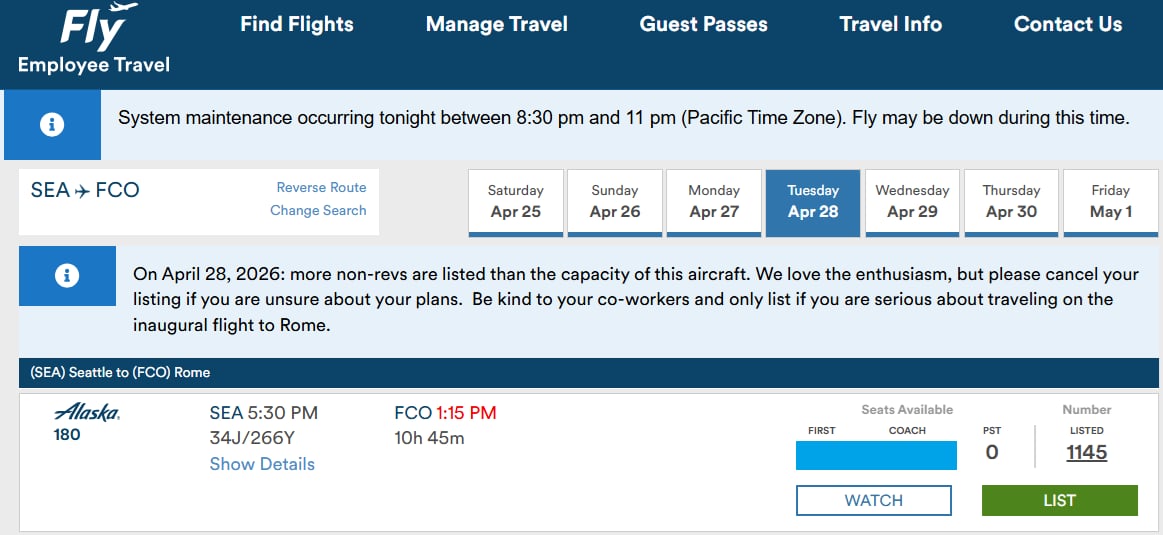Expand Show Details for flight 180
This screenshot has width=1163, height=535.
(262, 464)
